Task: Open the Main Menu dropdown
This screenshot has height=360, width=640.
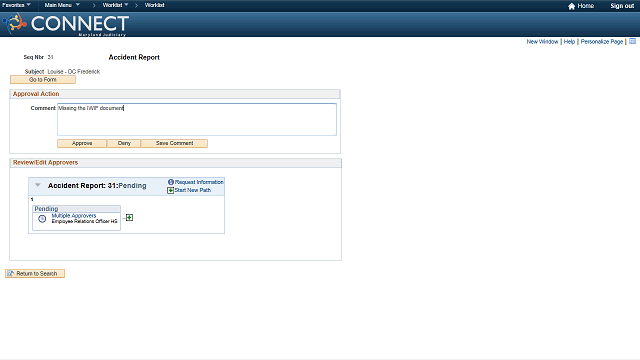Action: (62, 5)
